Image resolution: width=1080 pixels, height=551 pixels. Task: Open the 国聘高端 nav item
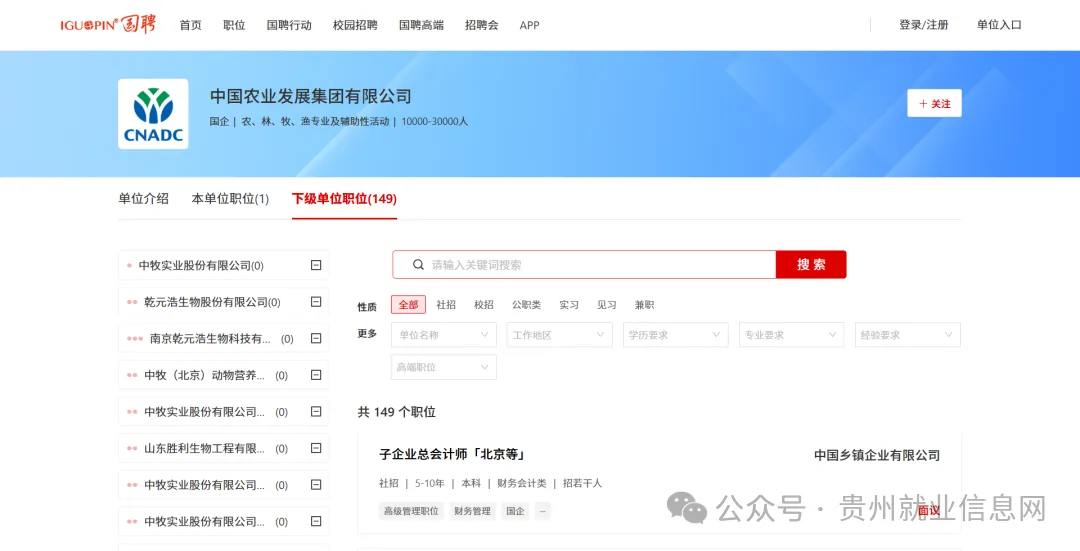pos(422,25)
